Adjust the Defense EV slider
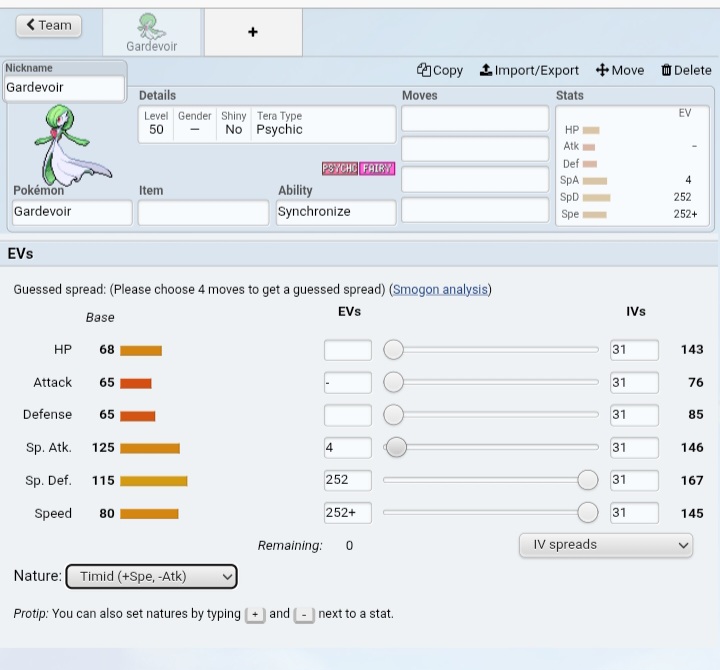Image resolution: width=720 pixels, height=670 pixels. click(491, 415)
